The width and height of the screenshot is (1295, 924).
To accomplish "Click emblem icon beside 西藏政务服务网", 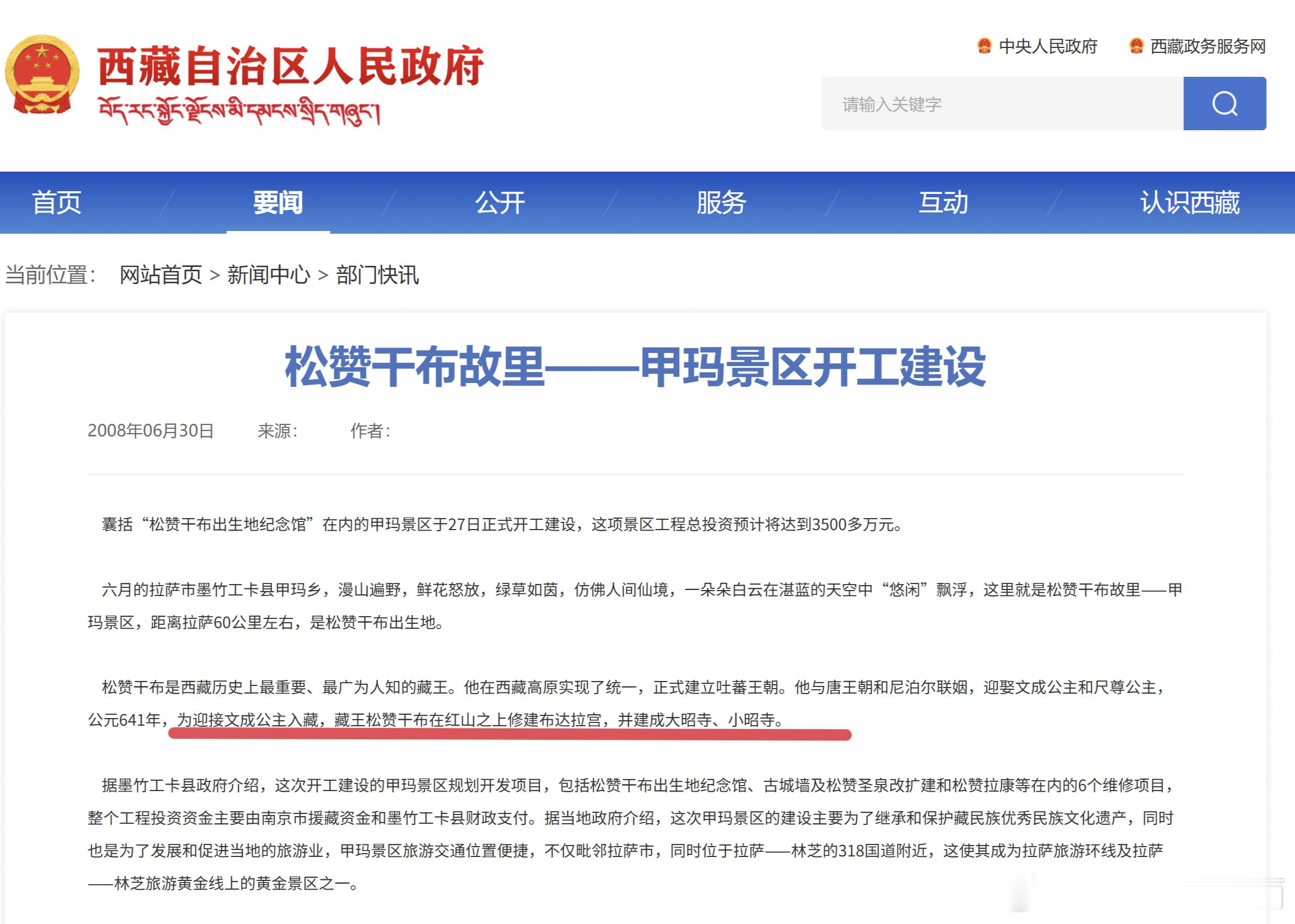I will (1136, 46).
